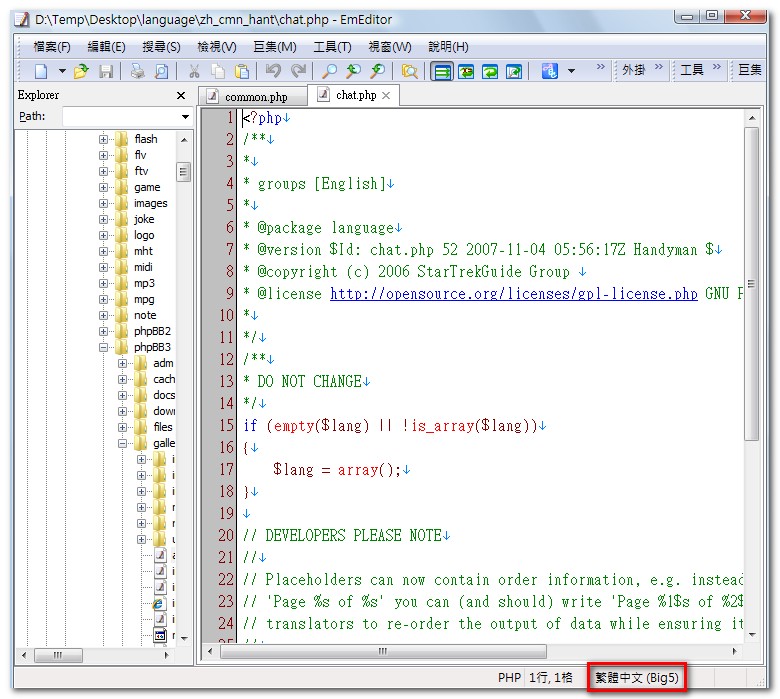Viewport: 780px width, 699px height.
Task: Select the note folder
Action: [x=145, y=315]
